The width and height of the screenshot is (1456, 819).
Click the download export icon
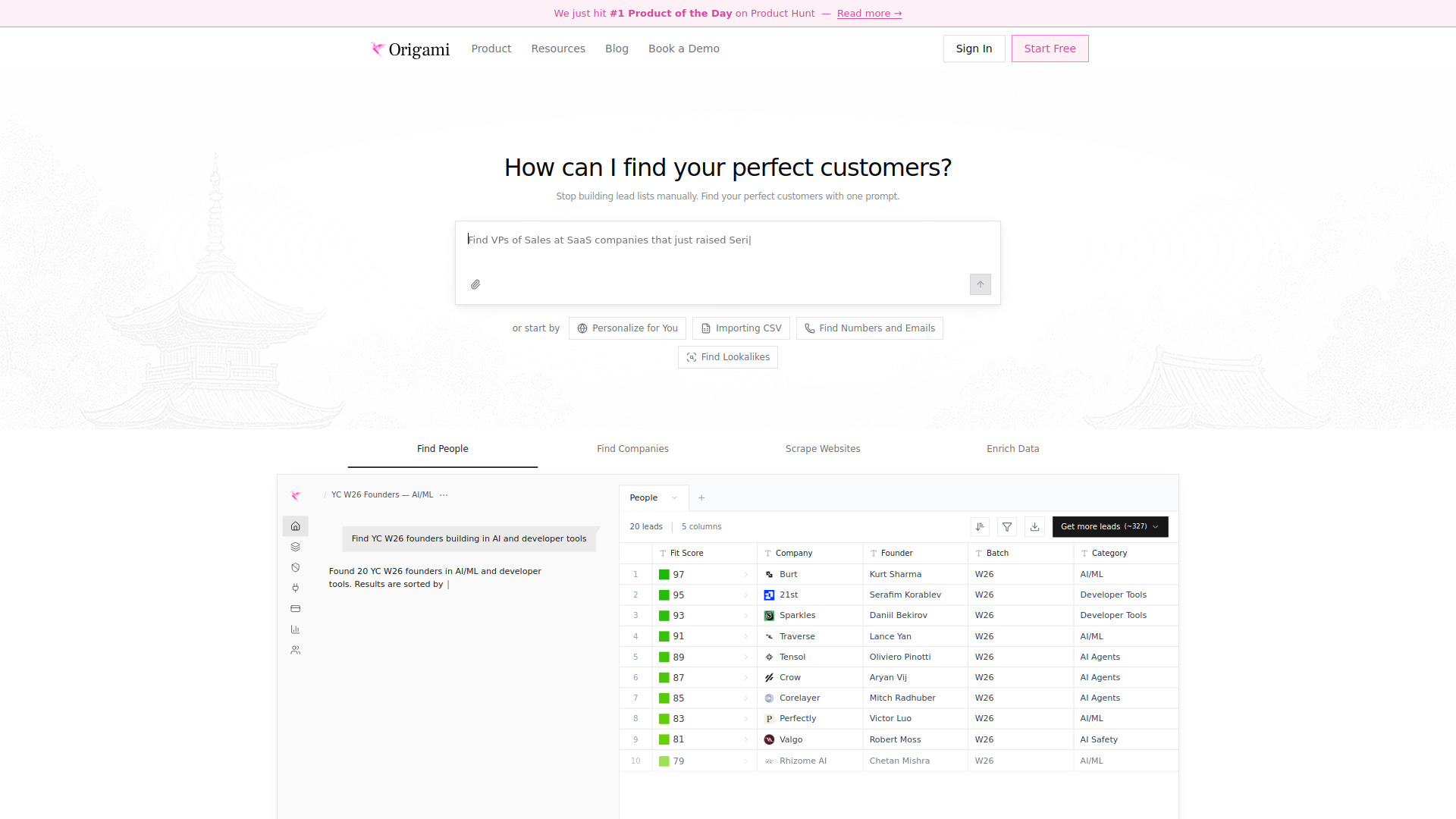[x=1034, y=526]
